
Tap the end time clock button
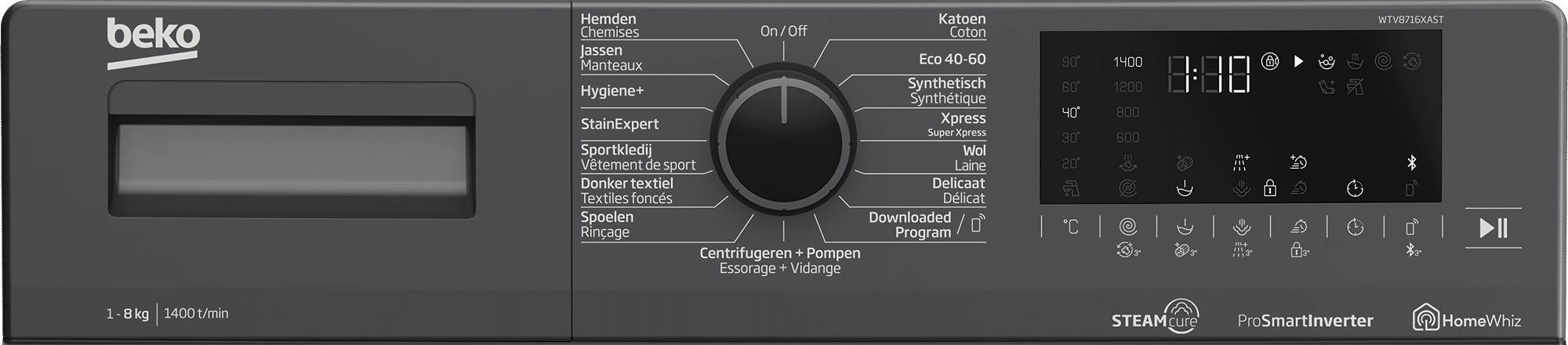(x=1355, y=227)
